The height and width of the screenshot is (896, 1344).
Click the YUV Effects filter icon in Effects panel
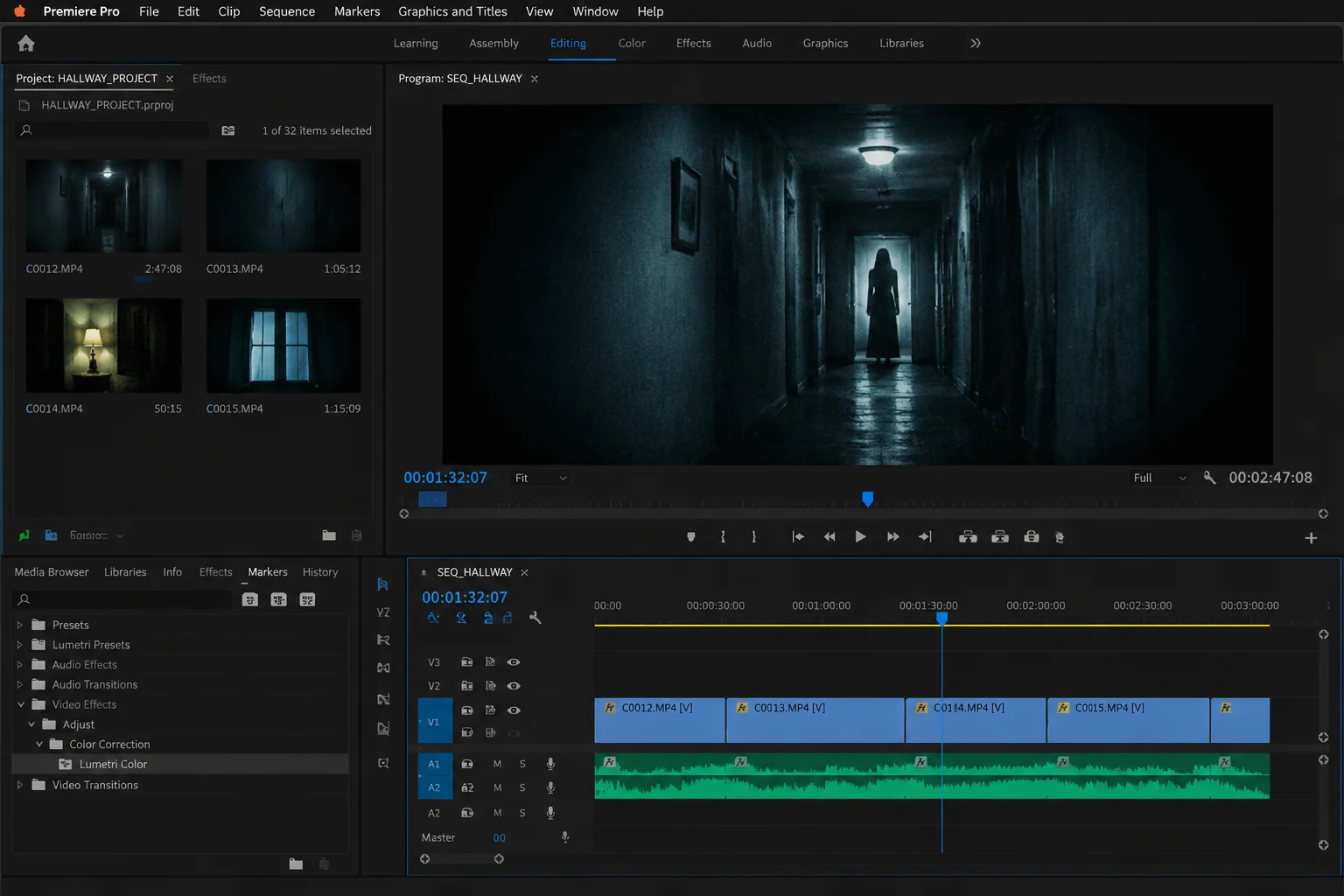307,599
